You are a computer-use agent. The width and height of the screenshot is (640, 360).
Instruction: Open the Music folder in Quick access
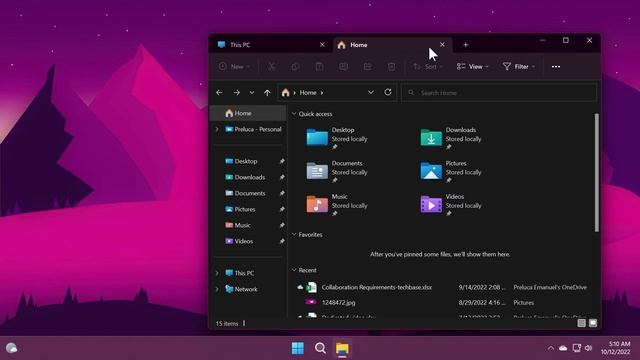(x=338, y=205)
